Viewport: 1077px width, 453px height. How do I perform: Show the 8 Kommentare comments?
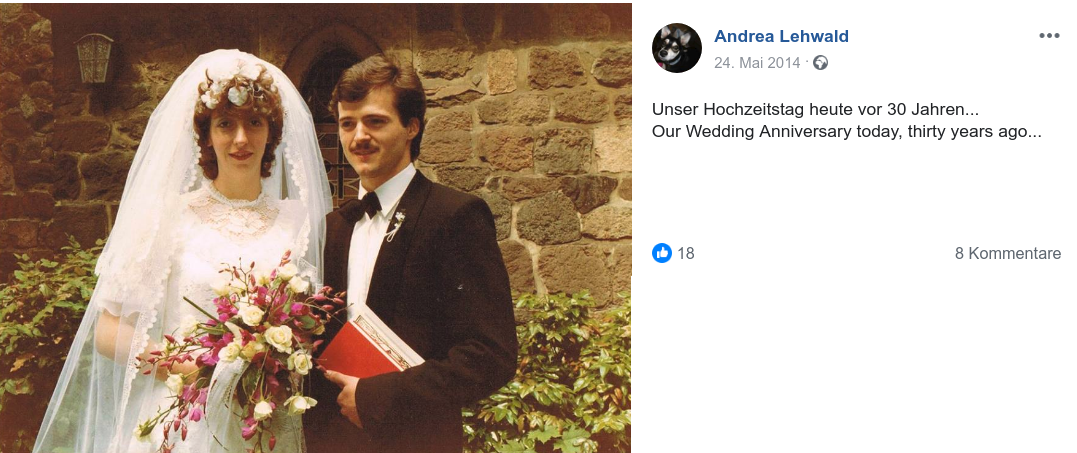(x=1008, y=253)
